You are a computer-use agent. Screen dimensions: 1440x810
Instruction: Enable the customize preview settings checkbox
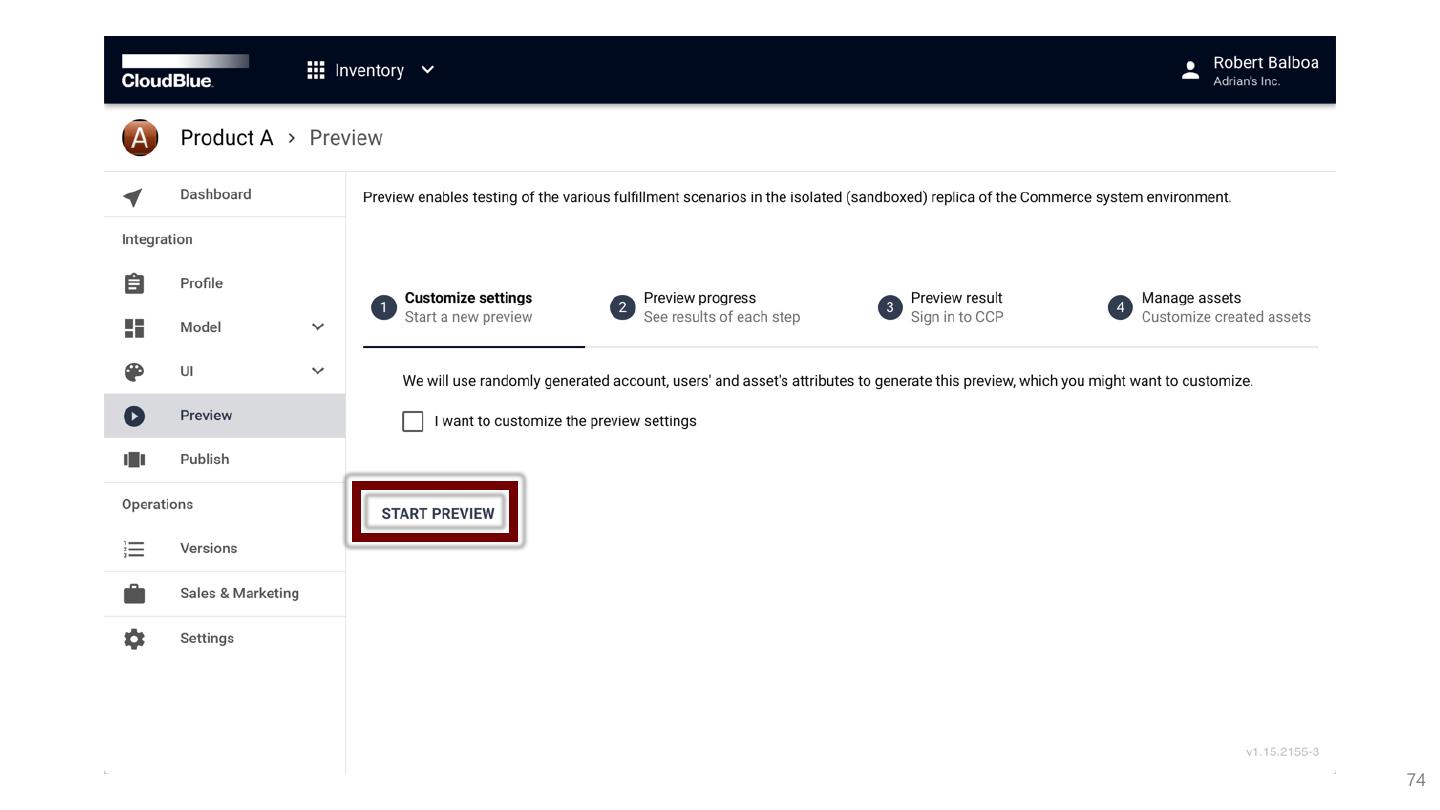click(x=413, y=422)
